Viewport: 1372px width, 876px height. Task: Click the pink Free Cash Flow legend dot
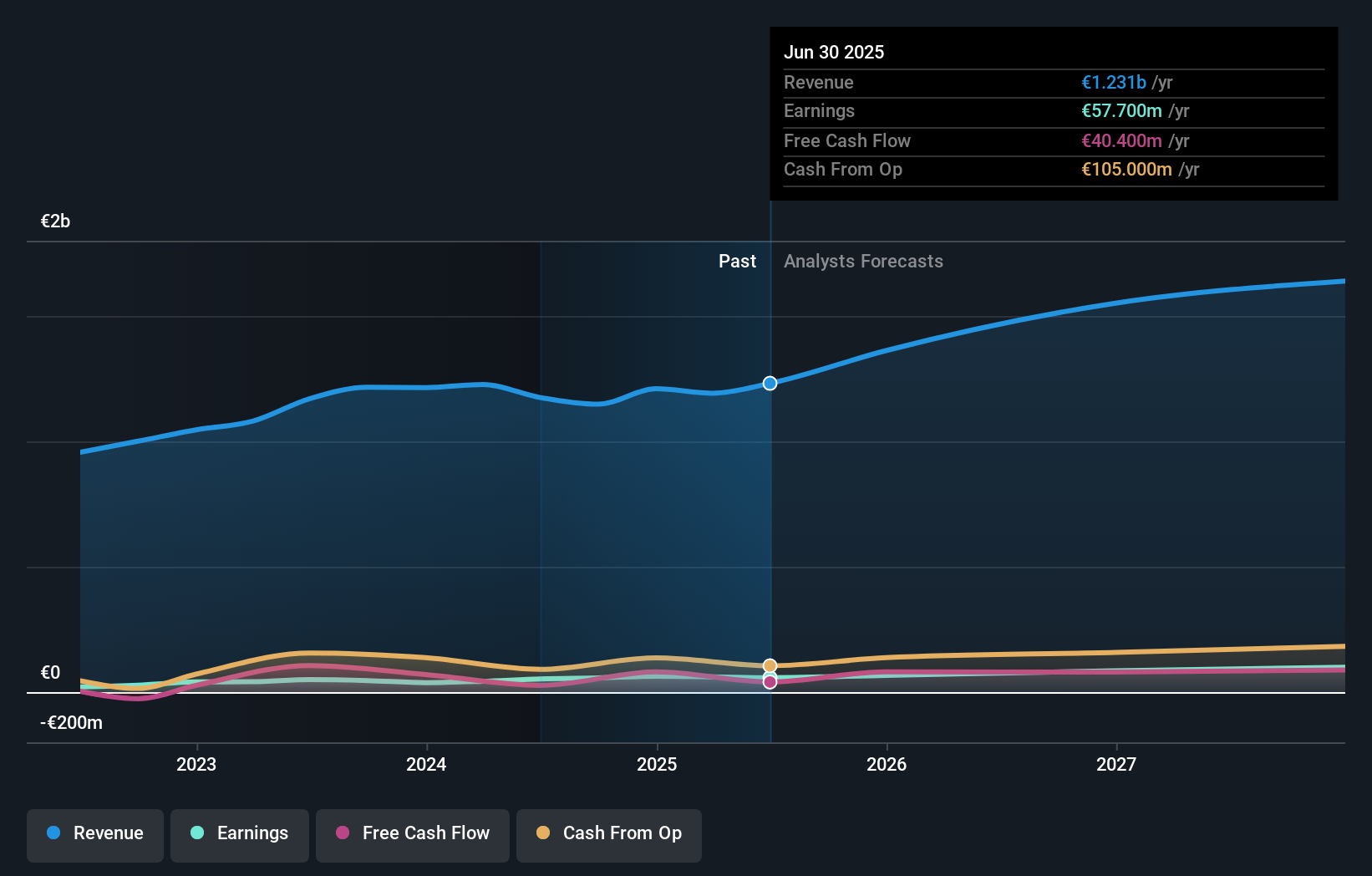click(343, 833)
